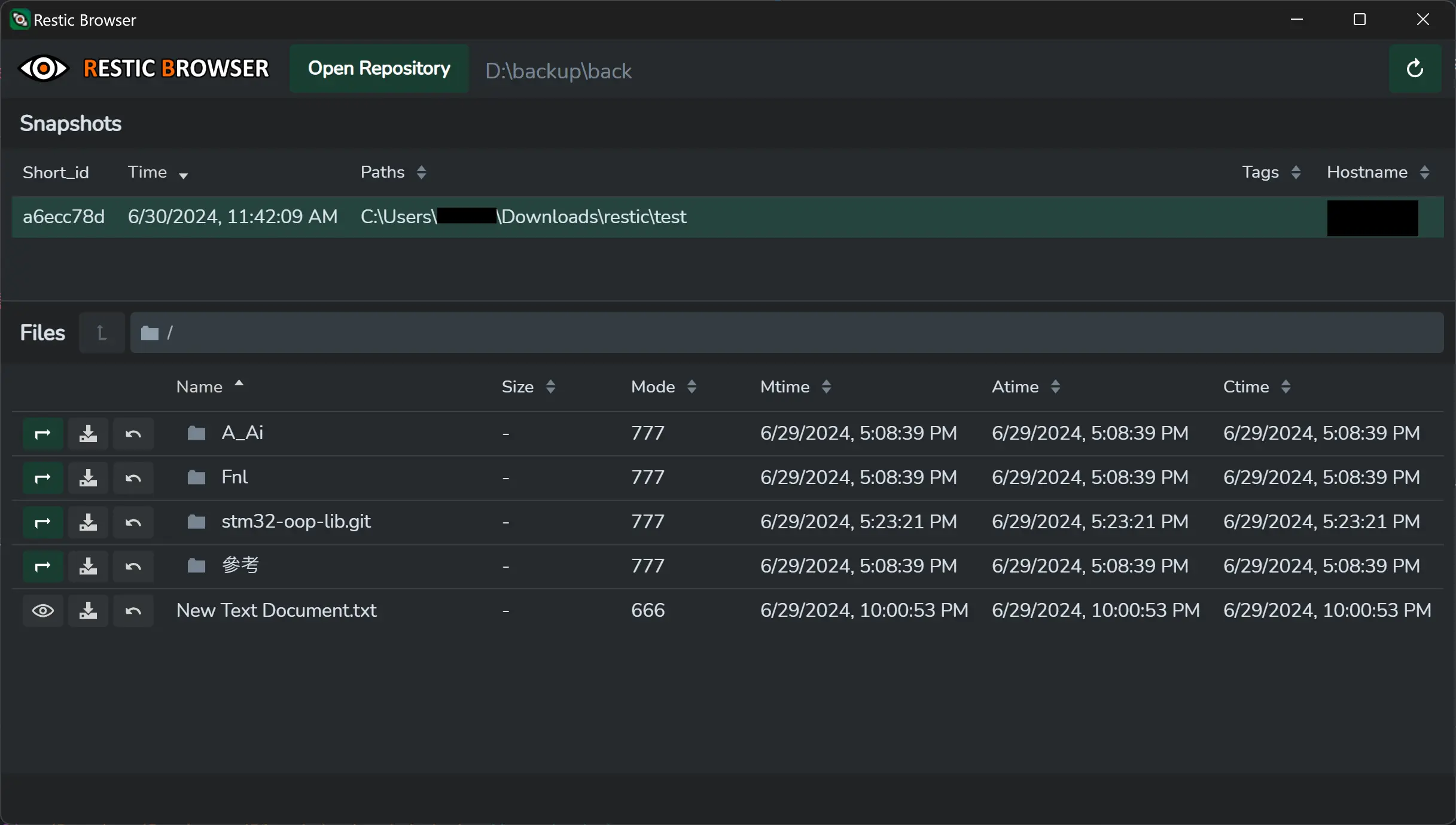Click the stm32-oop-lib.git folder icon
The height and width of the screenshot is (825, 1456).
tap(196, 522)
